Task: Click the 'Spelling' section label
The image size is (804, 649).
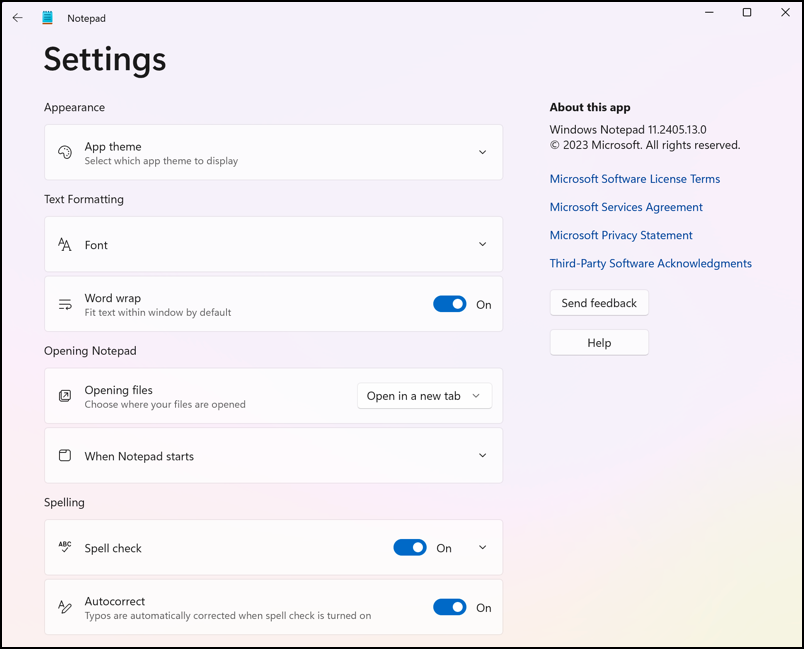Action: pyautogui.click(x=64, y=502)
